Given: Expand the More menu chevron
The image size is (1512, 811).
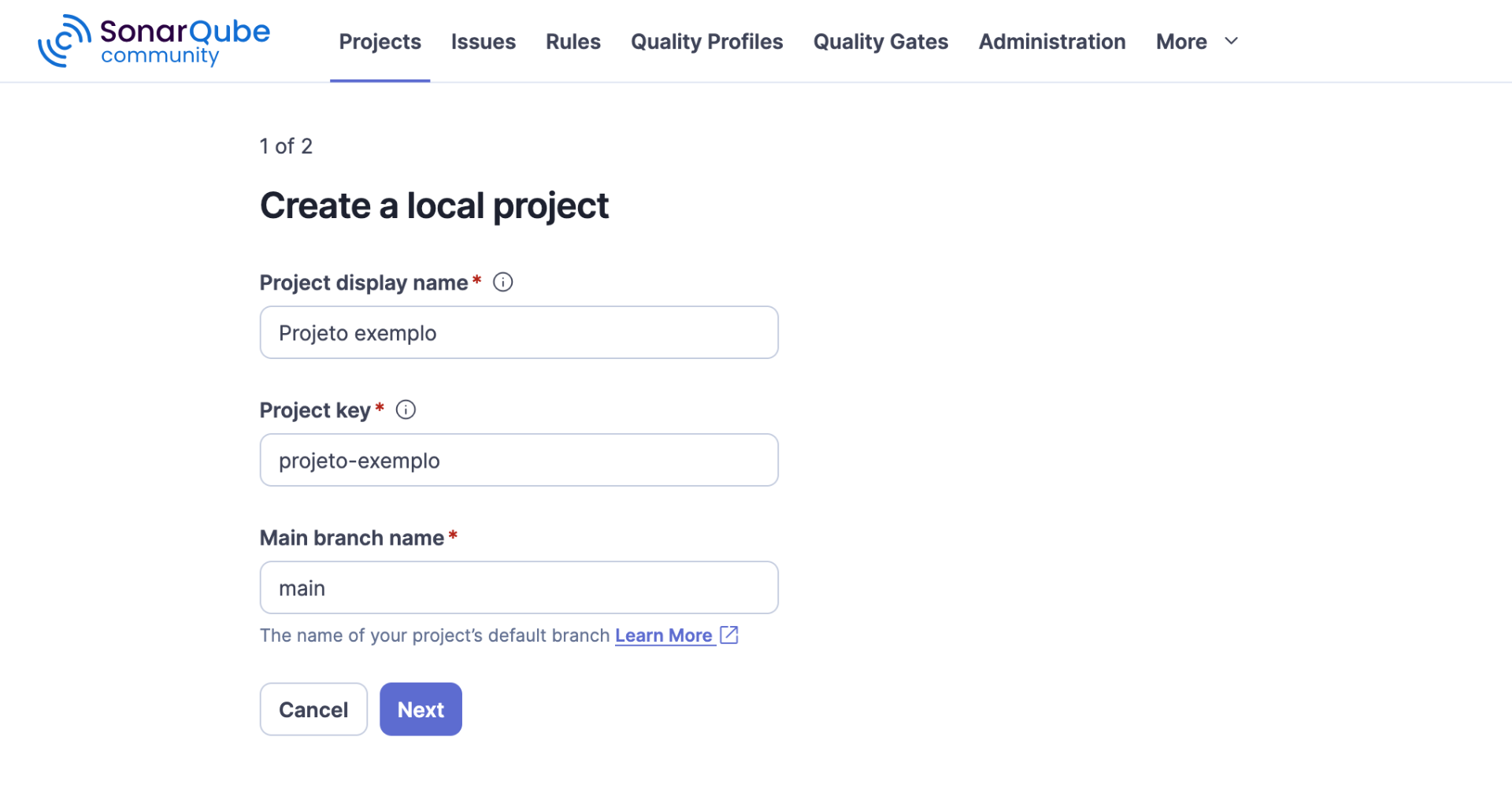Looking at the screenshot, I should (1232, 41).
